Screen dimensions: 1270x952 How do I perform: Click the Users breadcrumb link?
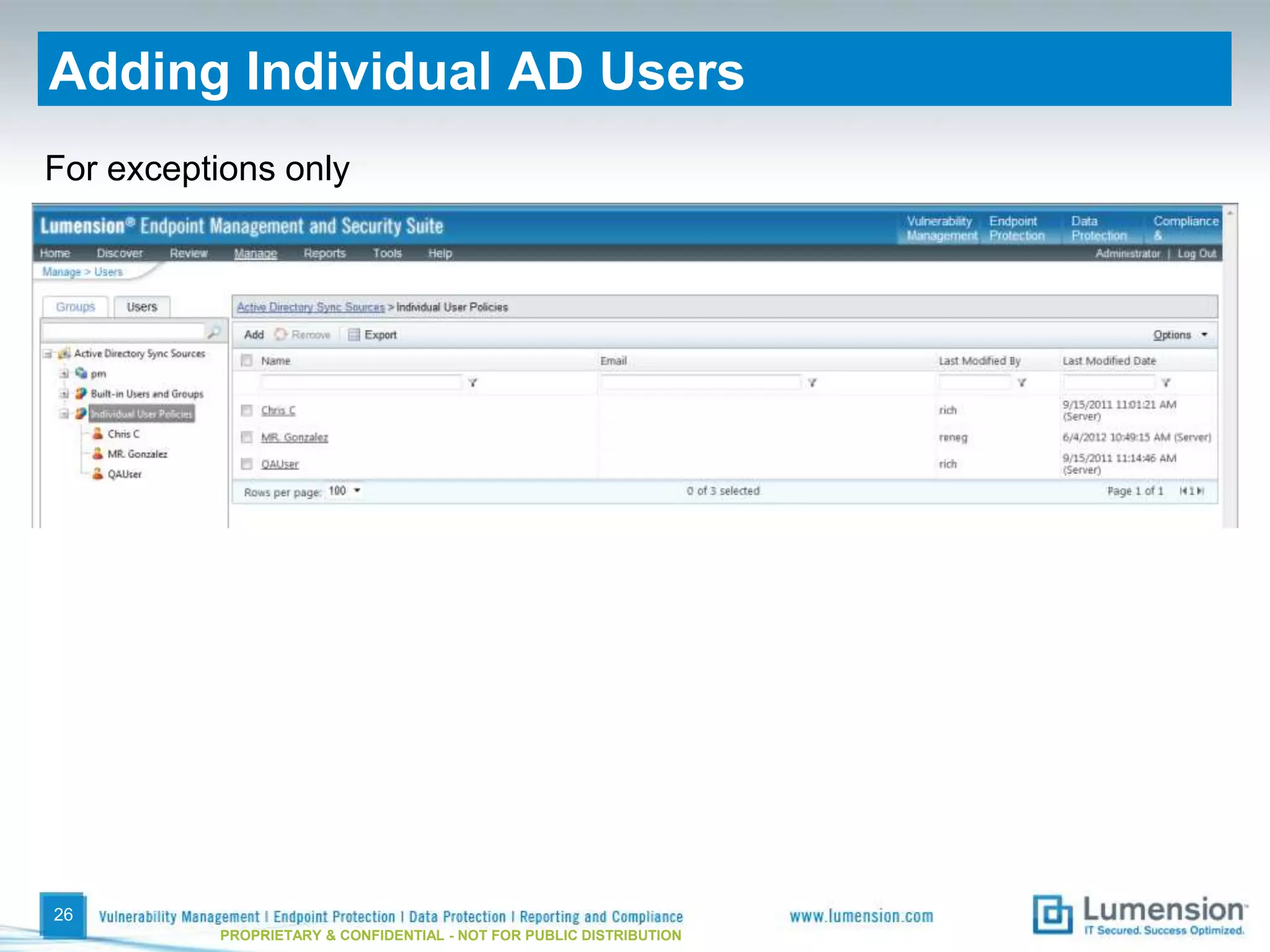(x=109, y=271)
